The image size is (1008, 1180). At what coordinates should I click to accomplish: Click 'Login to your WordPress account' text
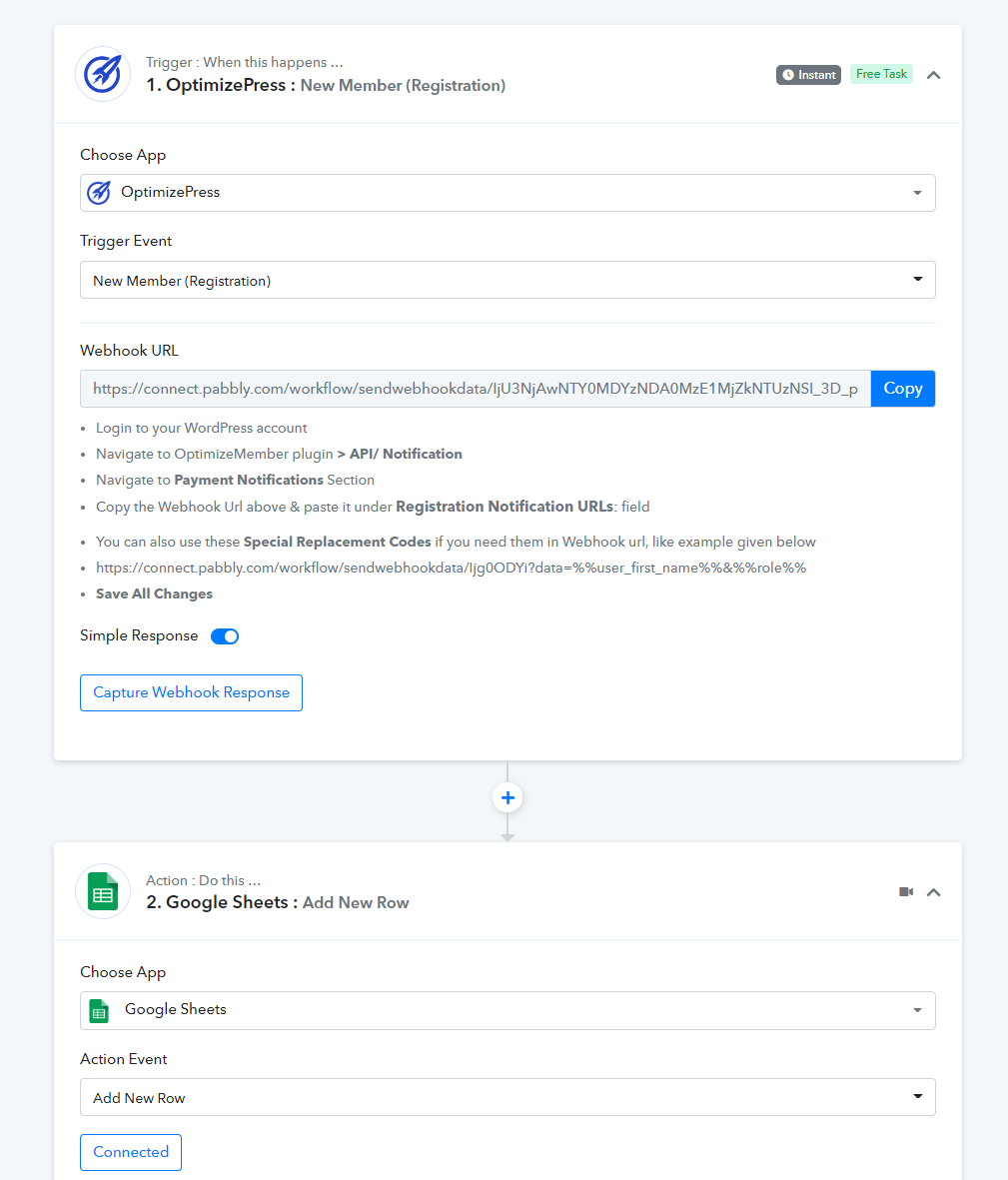202,428
